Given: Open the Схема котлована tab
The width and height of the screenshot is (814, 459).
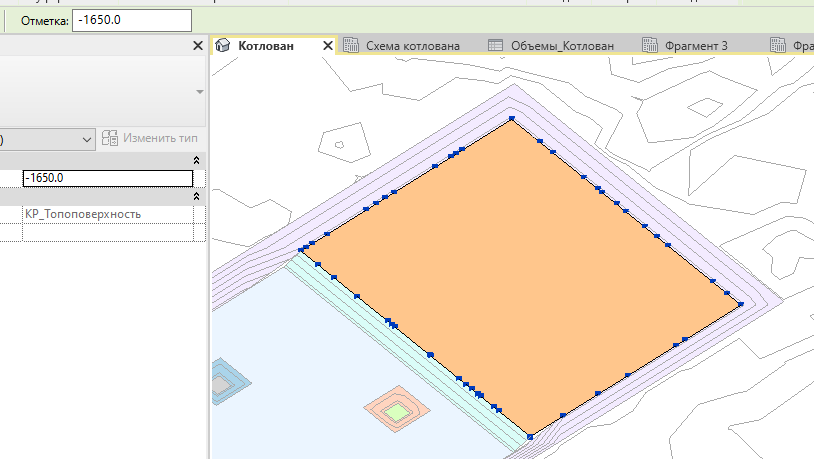Looking at the screenshot, I should pos(413,46).
